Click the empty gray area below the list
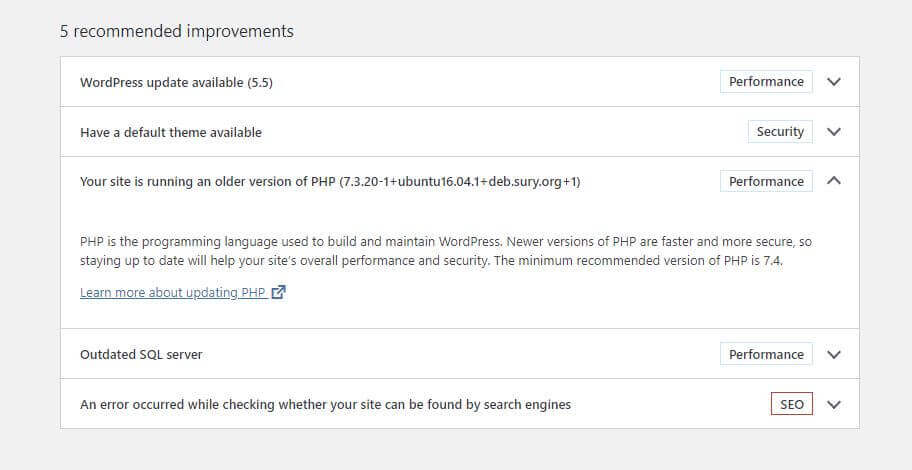 pyautogui.click(x=456, y=450)
